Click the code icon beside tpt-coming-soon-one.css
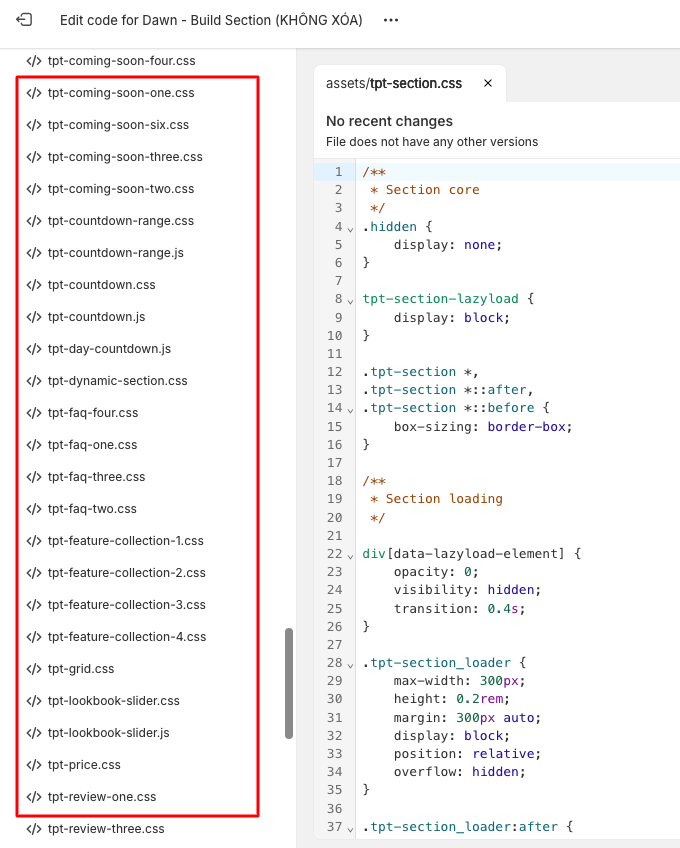Viewport: 680px width, 848px height. (x=34, y=92)
